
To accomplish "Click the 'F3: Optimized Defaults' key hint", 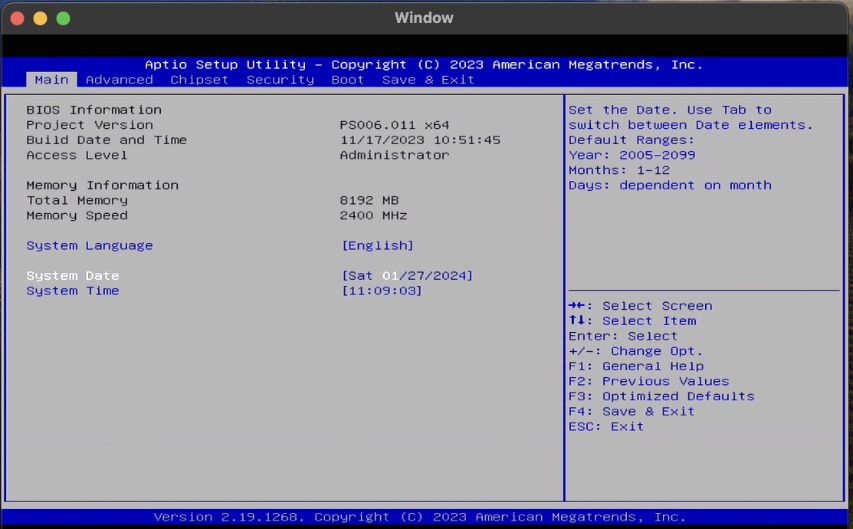I will click(x=662, y=397).
